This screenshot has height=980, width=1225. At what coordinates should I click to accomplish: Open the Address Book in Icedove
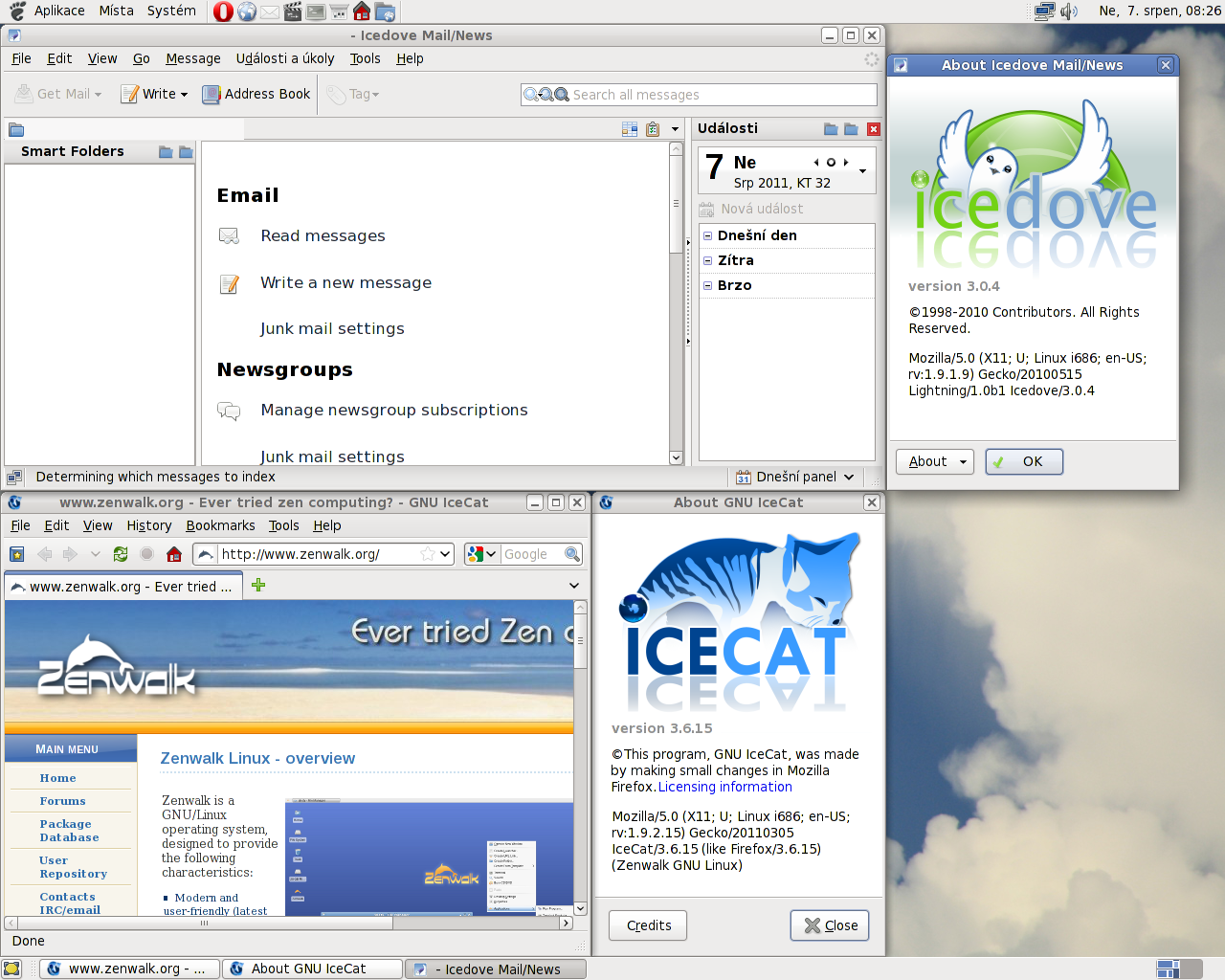pyautogui.click(x=256, y=94)
